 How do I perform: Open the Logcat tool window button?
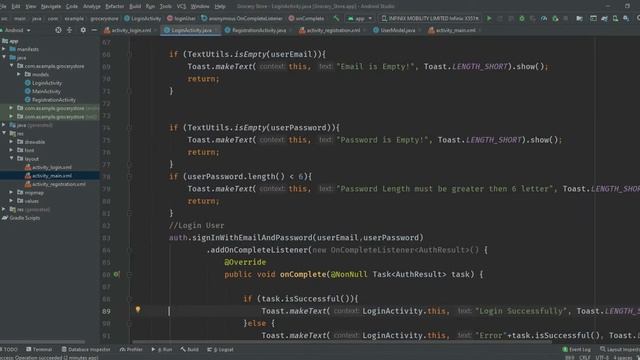(x=220, y=349)
